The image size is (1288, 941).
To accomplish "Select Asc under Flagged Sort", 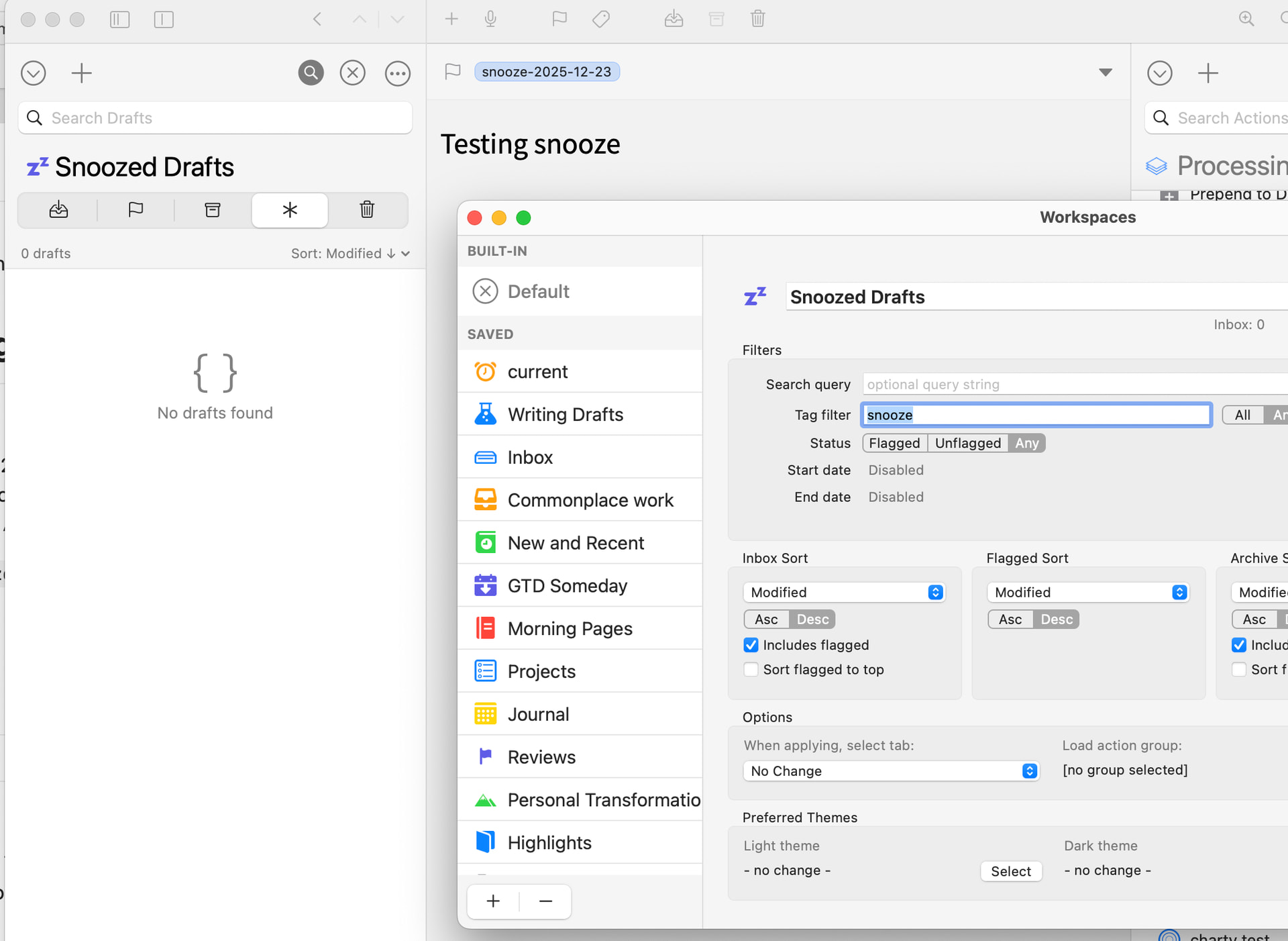I will pyautogui.click(x=1010, y=619).
